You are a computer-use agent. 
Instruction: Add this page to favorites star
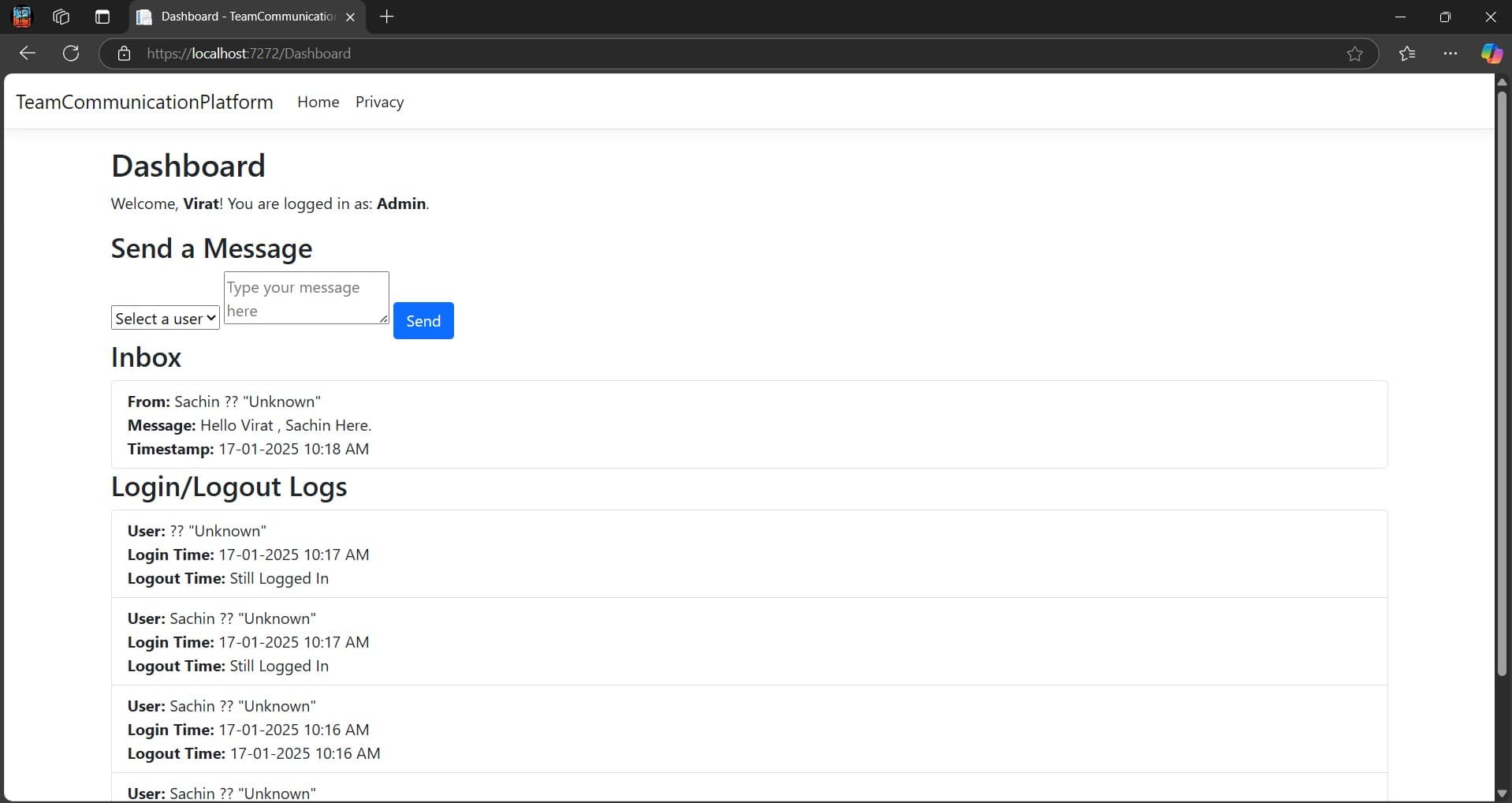point(1354,54)
